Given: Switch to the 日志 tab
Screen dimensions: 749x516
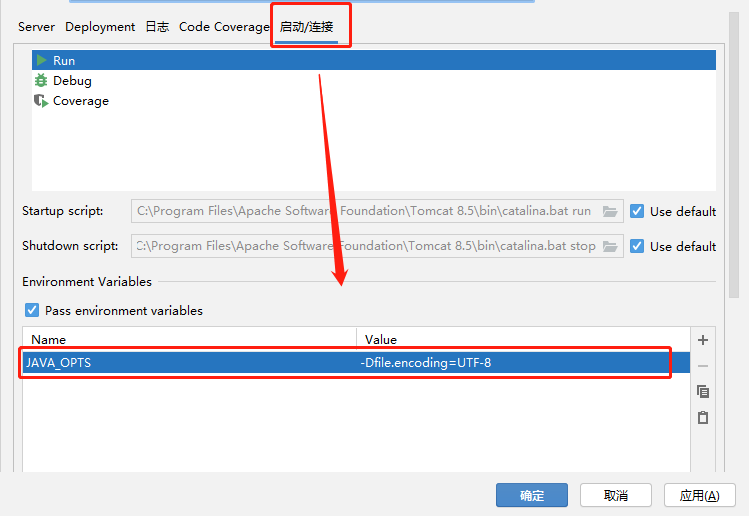Looking at the screenshot, I should [x=157, y=27].
